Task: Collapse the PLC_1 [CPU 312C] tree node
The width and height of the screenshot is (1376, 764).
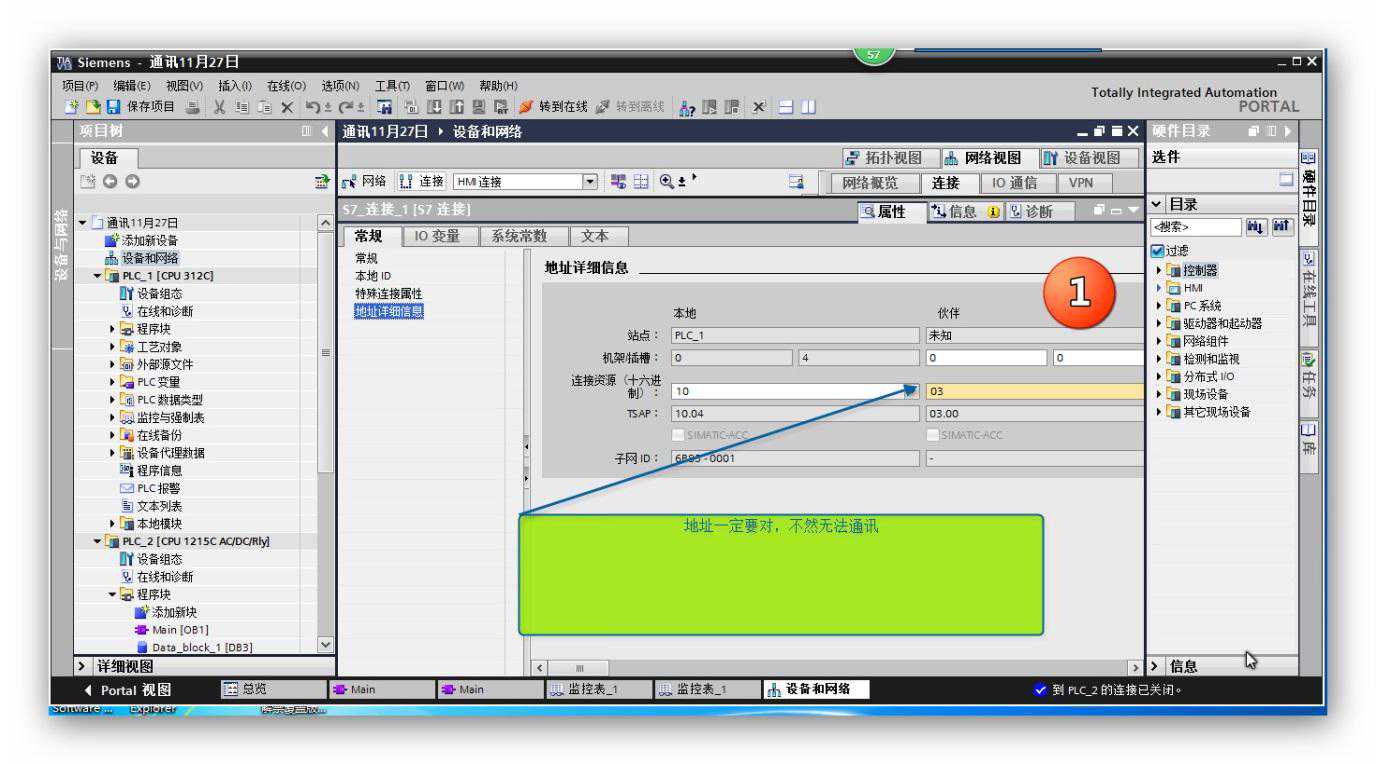Action: (98, 276)
